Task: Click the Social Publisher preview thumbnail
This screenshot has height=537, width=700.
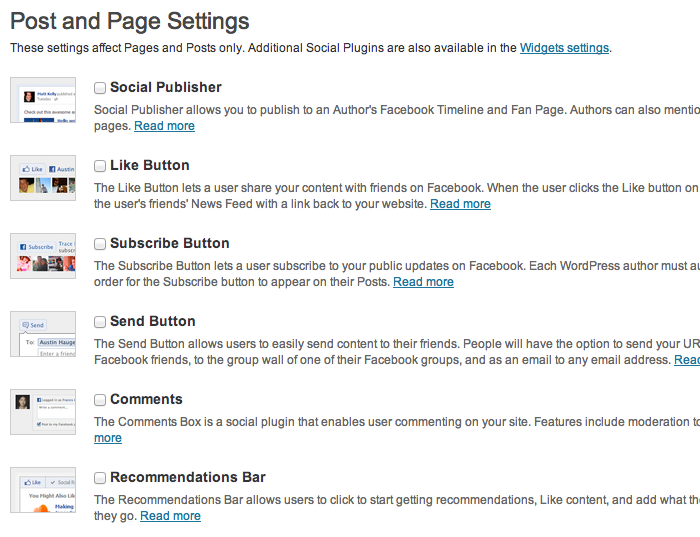Action: (43, 100)
